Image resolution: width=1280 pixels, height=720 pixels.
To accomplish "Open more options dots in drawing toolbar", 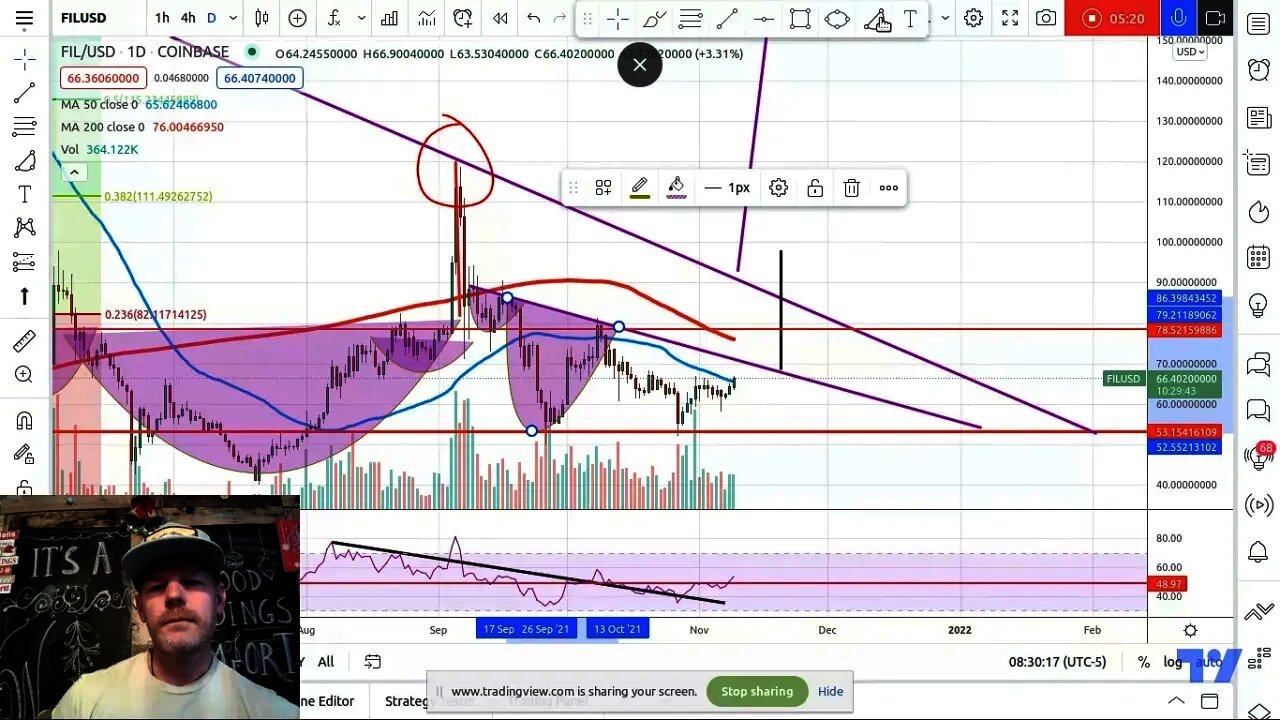I will 888,187.
